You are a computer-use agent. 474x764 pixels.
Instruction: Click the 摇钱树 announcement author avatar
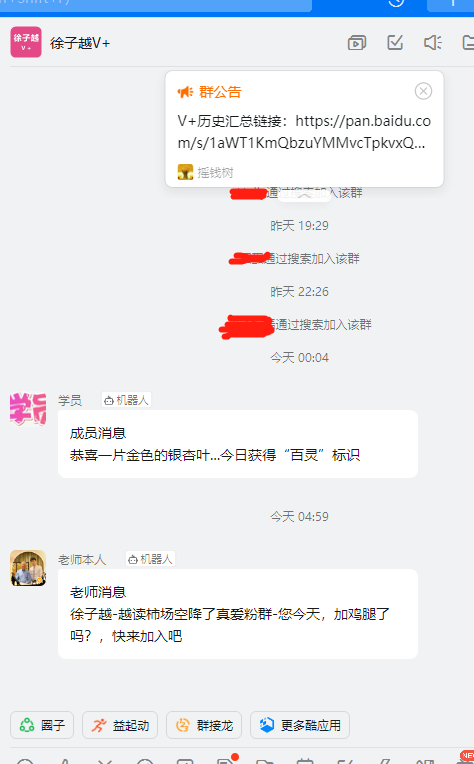(x=185, y=172)
